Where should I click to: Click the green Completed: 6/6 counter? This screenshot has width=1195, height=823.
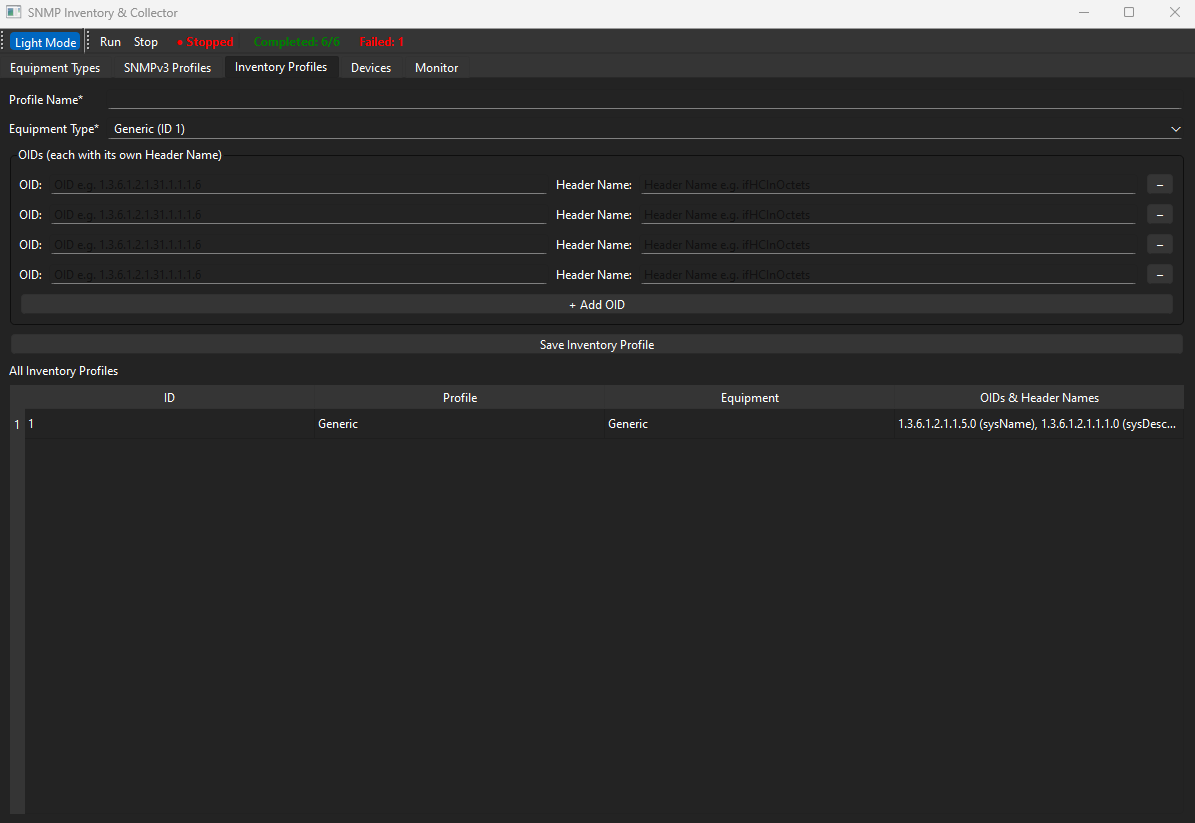click(x=296, y=41)
